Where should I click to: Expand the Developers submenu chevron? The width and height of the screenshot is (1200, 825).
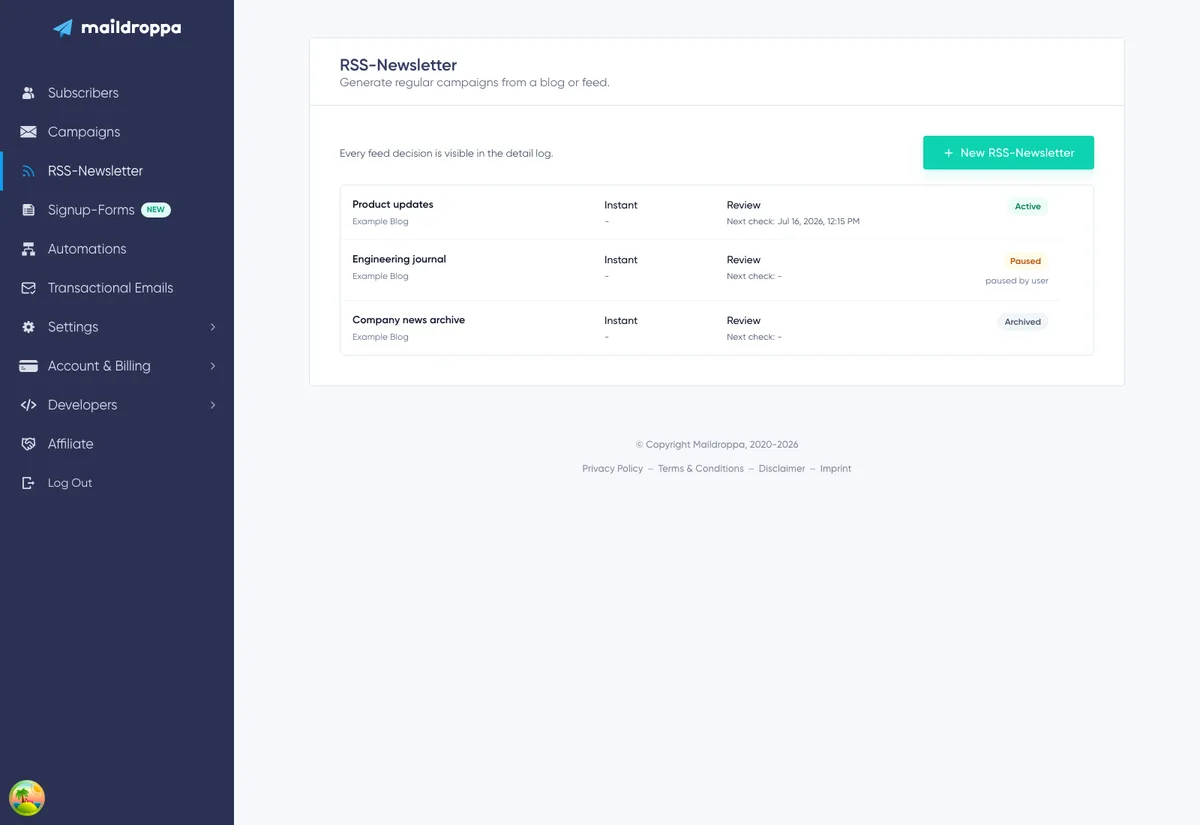tap(213, 405)
